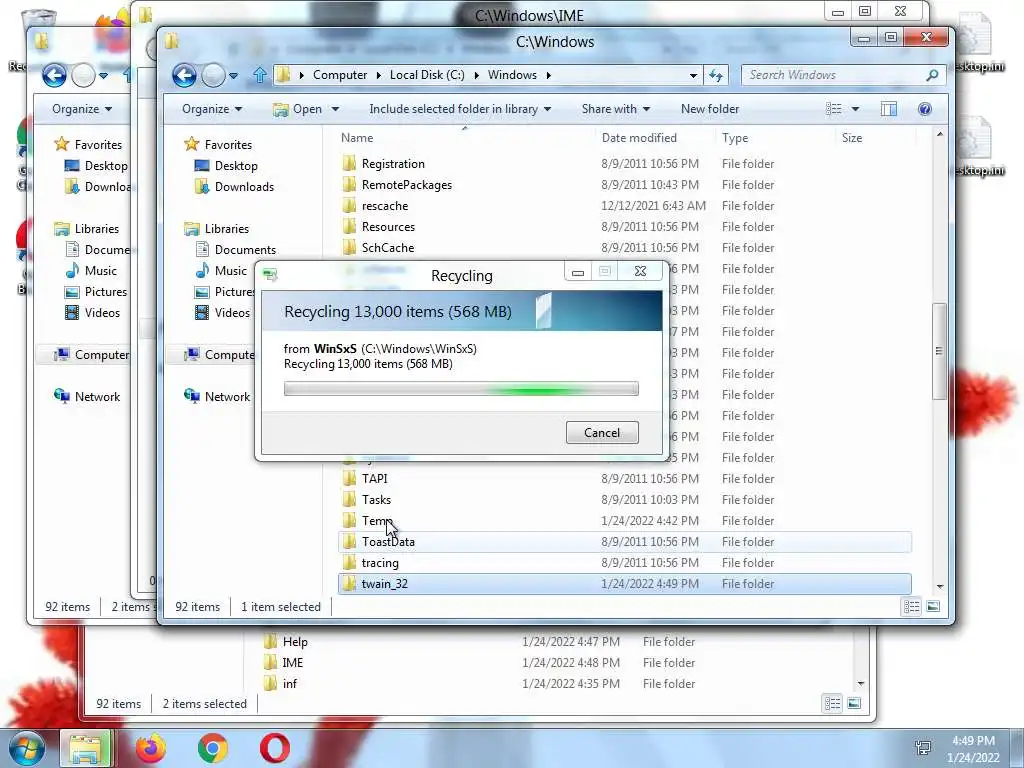The height and width of the screenshot is (768, 1024).
Task: Select the IME folder in bottom window
Action: (293, 663)
